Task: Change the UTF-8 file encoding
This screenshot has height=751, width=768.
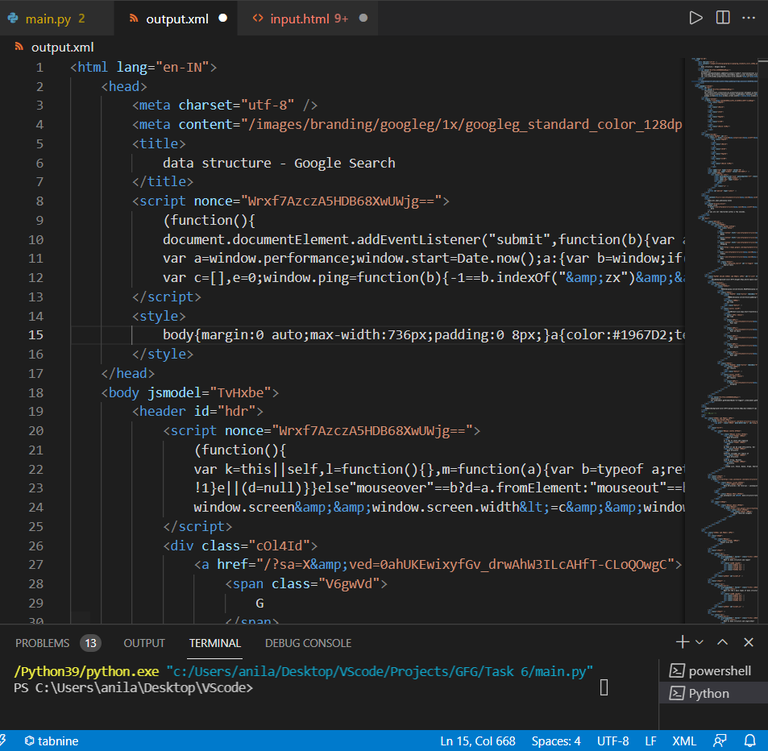Action: tap(613, 741)
